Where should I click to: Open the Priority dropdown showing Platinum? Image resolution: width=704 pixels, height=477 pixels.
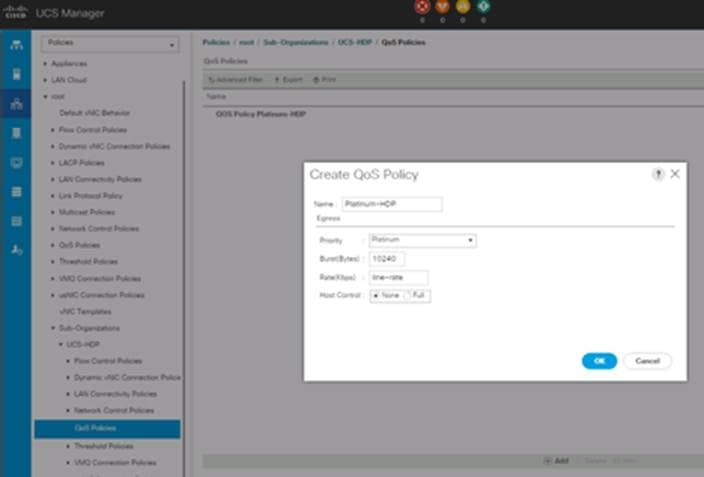coord(422,240)
